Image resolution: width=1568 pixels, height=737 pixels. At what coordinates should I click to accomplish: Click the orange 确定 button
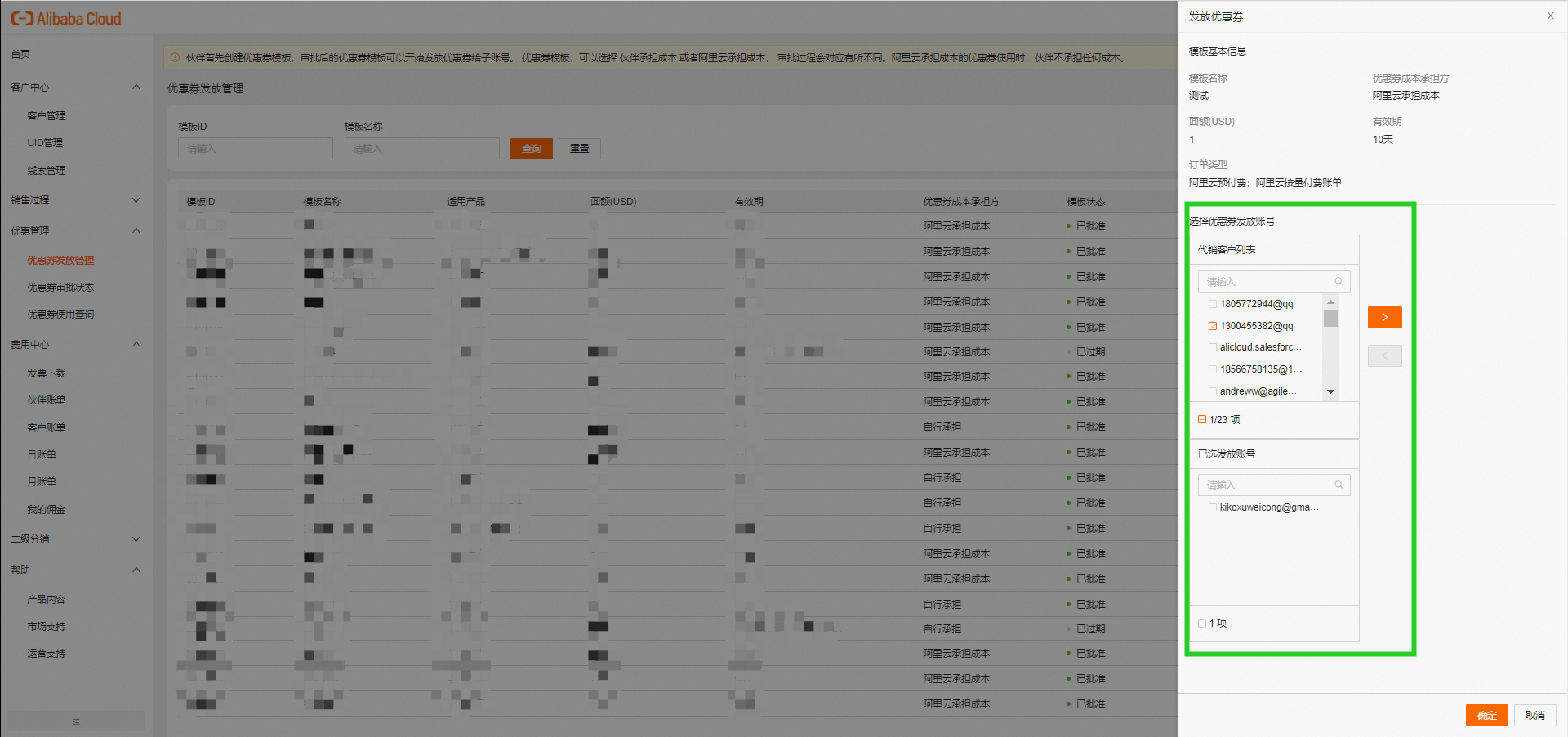(x=1486, y=715)
